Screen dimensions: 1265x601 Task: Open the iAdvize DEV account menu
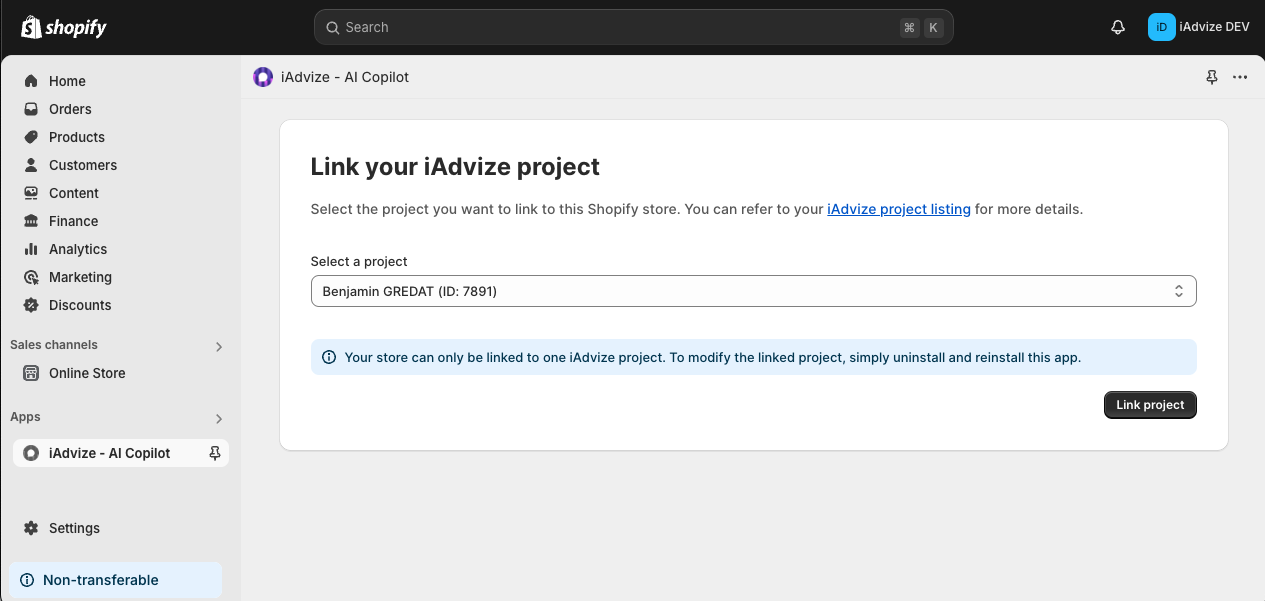coord(1199,27)
